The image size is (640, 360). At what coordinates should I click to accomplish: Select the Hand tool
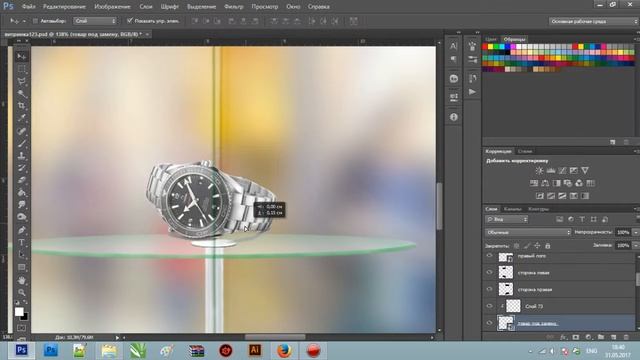[x=22, y=280]
